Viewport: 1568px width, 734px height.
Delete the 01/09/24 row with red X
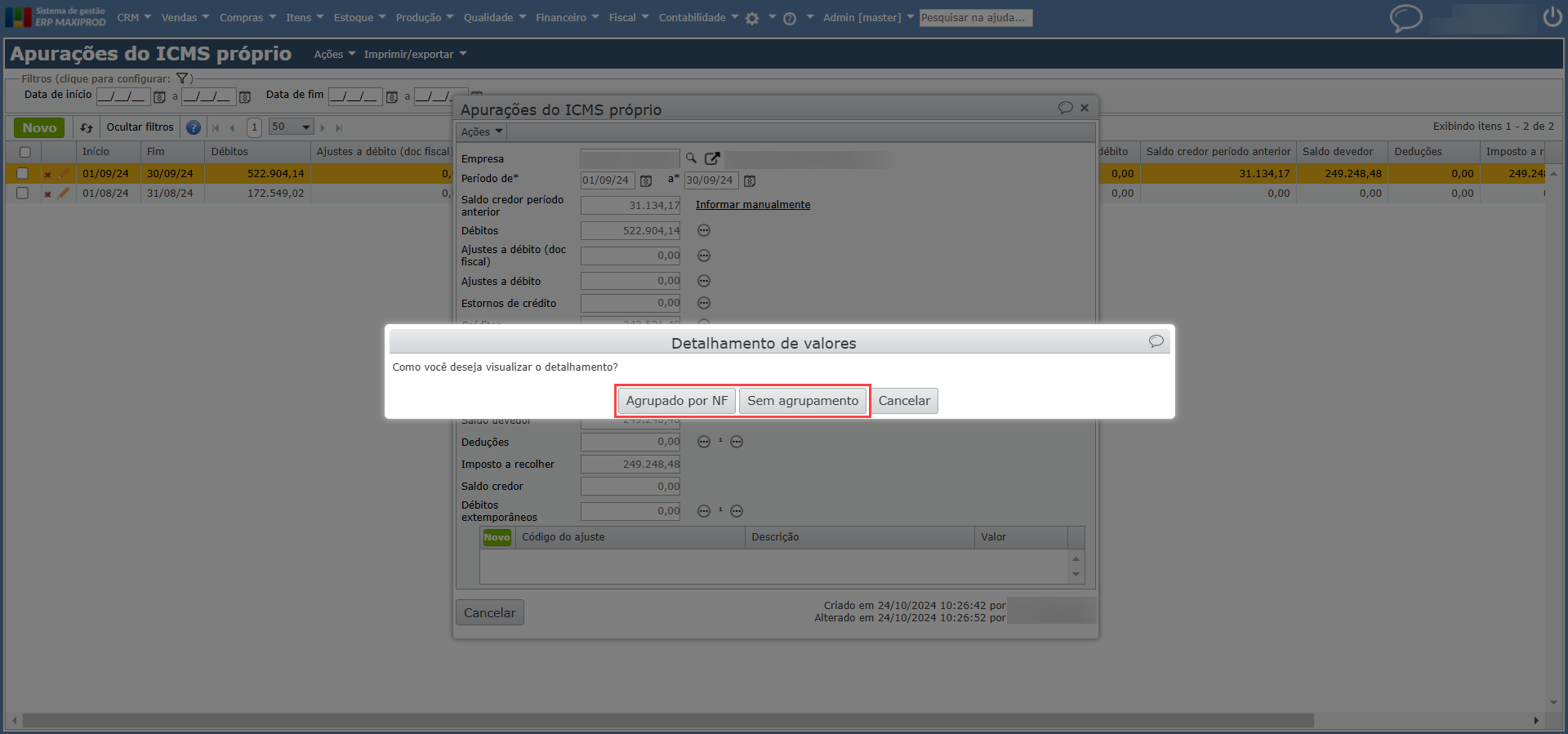[47, 174]
